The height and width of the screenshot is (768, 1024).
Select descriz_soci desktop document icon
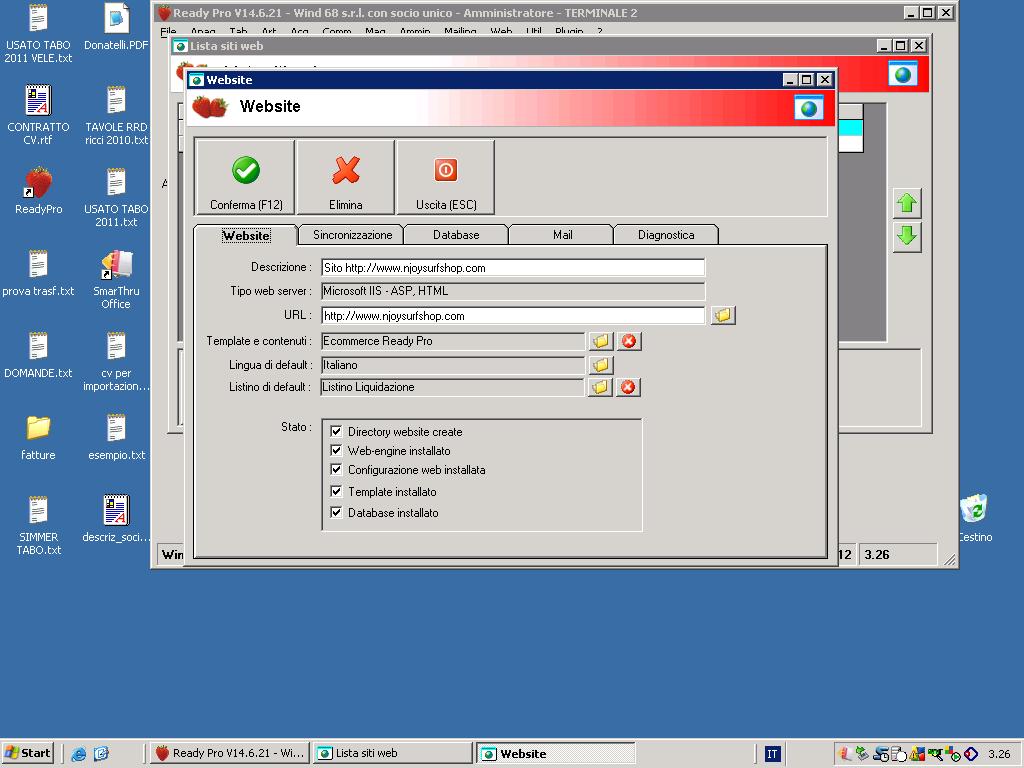point(116,519)
